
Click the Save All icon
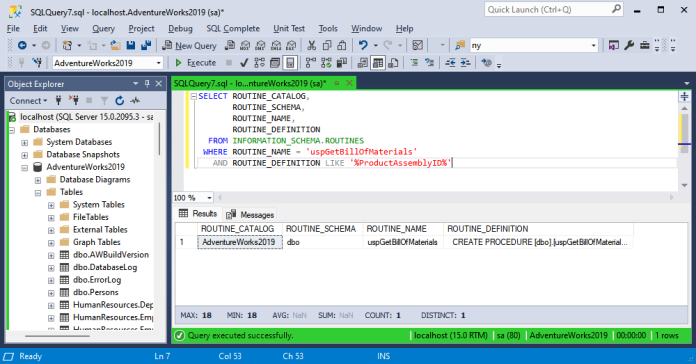[146, 45]
